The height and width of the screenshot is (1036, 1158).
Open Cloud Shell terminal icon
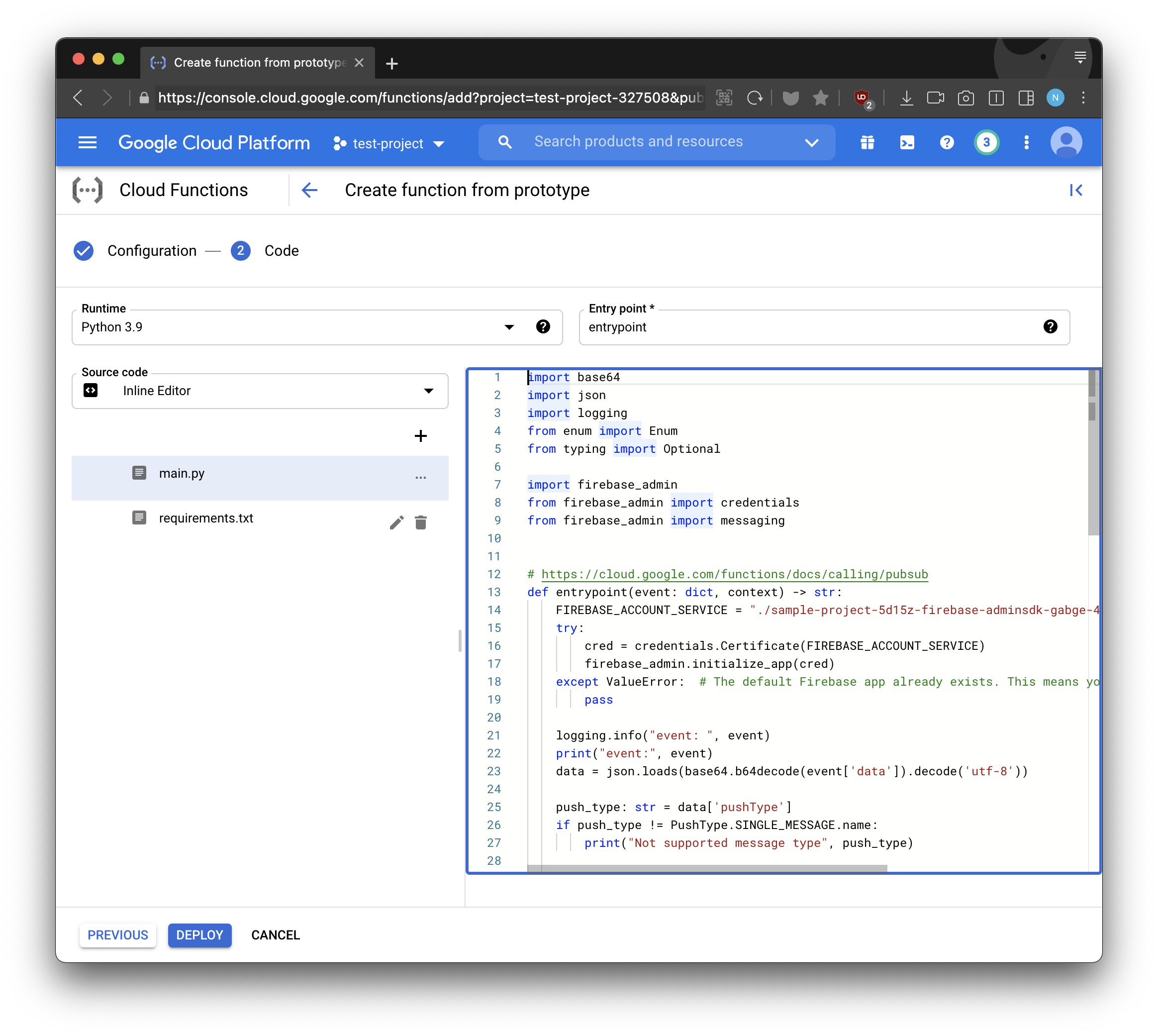click(x=906, y=142)
